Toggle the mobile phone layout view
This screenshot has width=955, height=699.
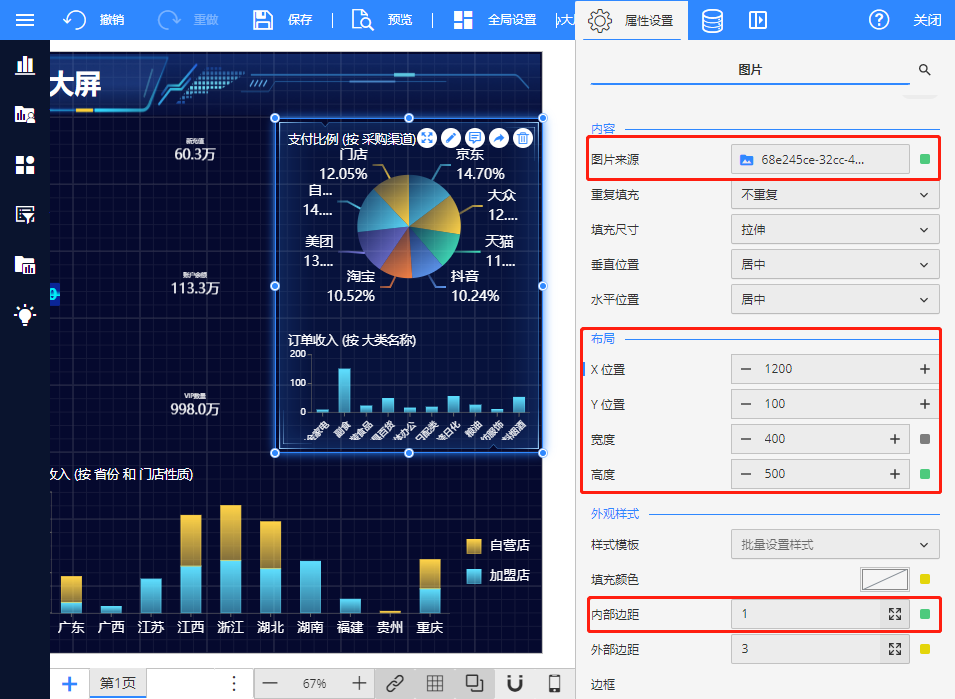pyautogui.click(x=554, y=683)
